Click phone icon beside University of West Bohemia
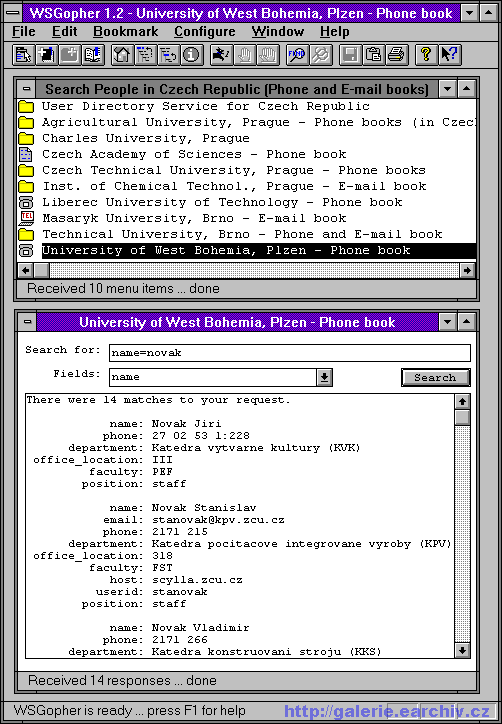This screenshot has height=724, width=502. (x=26, y=251)
